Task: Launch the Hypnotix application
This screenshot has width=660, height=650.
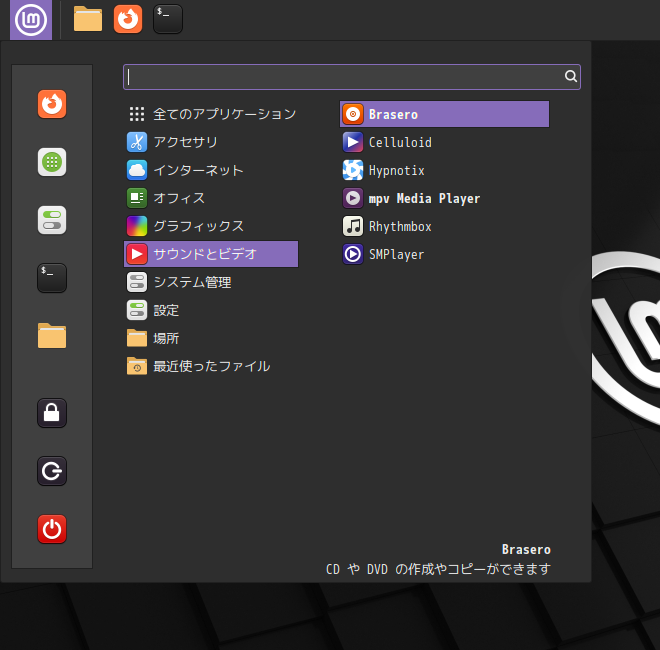Action: [x=444, y=170]
